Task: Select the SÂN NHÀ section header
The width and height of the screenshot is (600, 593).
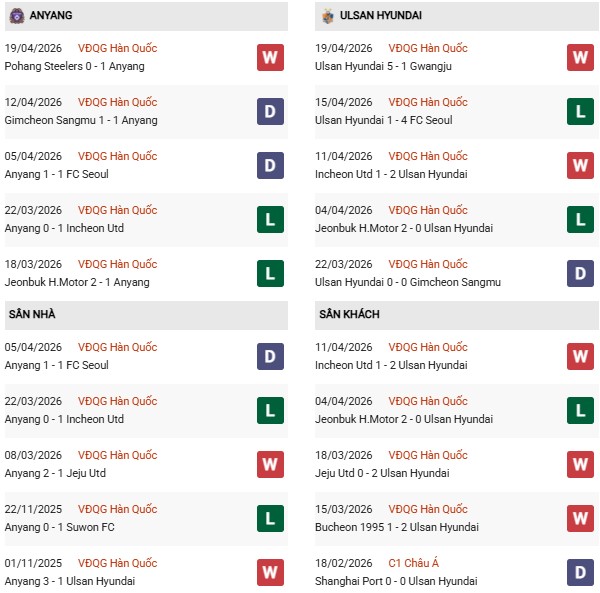Action: click(x=32, y=314)
